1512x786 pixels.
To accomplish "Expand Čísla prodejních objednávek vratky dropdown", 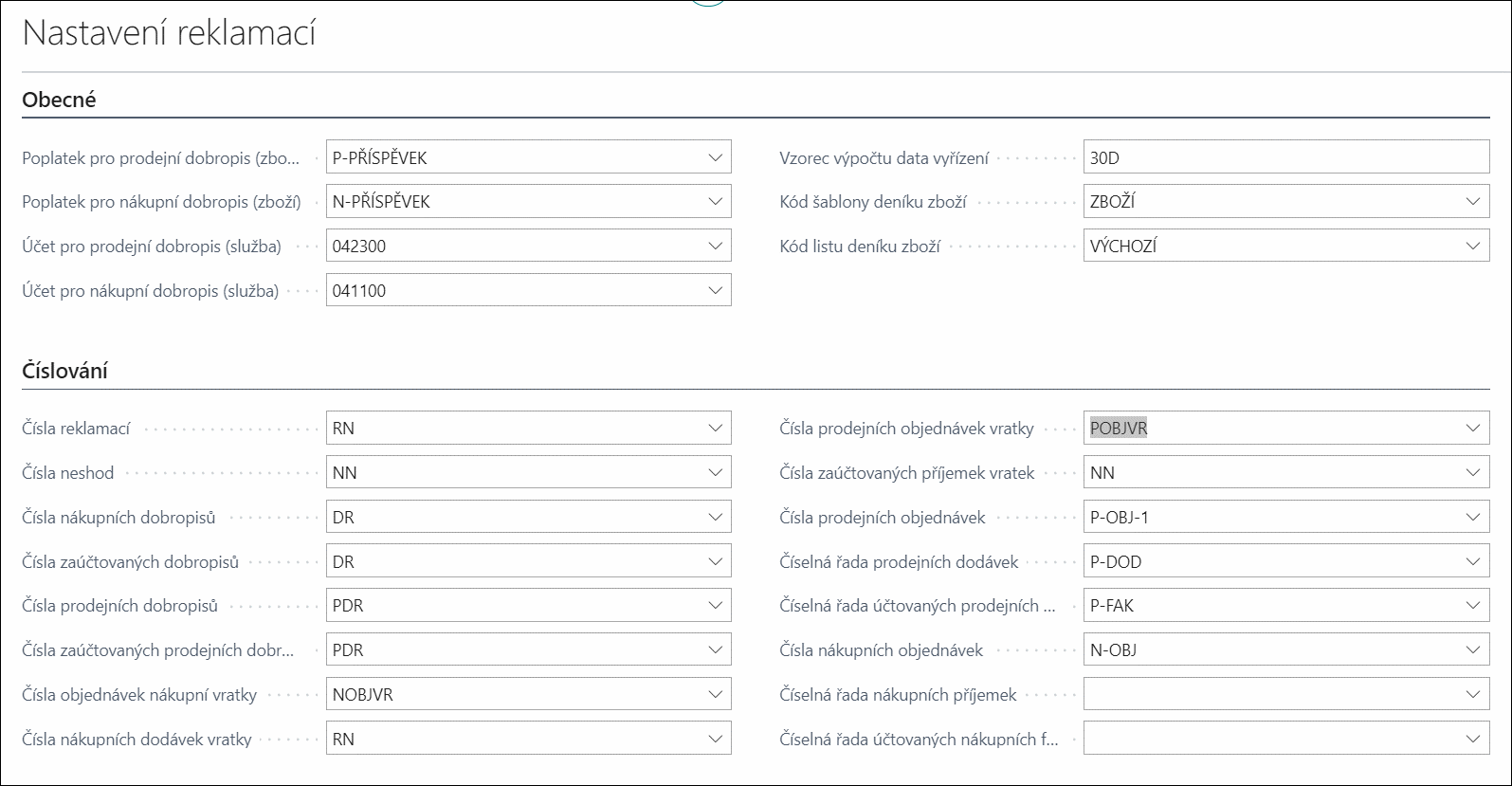I will click(x=1472, y=428).
